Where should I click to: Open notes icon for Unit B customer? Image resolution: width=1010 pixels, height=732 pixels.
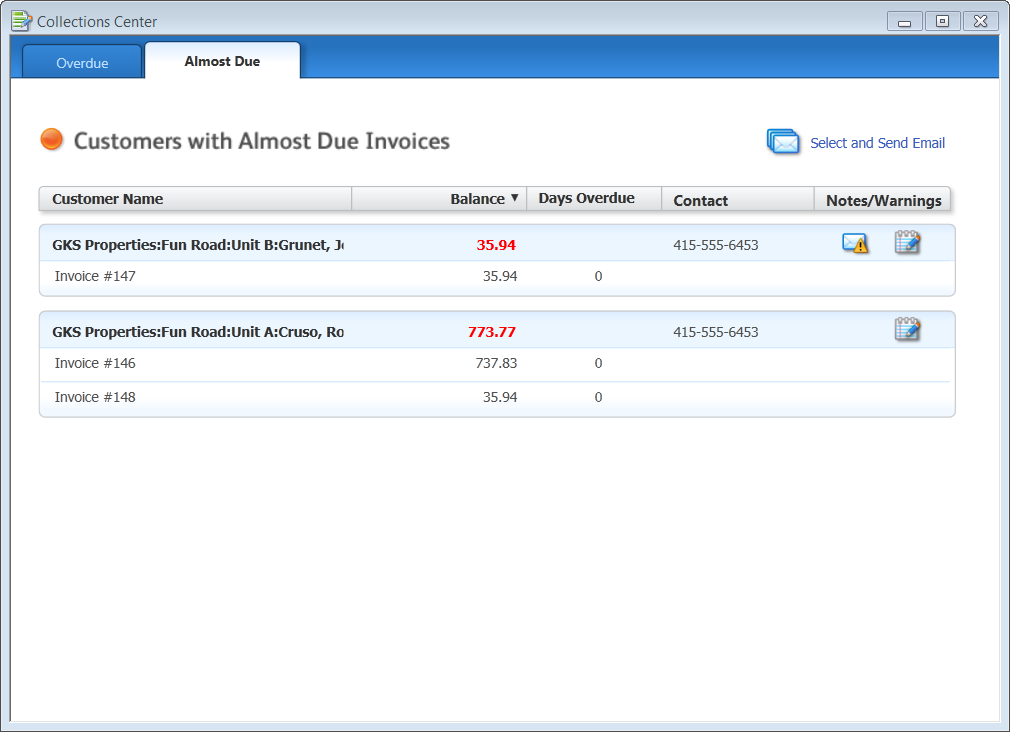pyautogui.click(x=907, y=242)
